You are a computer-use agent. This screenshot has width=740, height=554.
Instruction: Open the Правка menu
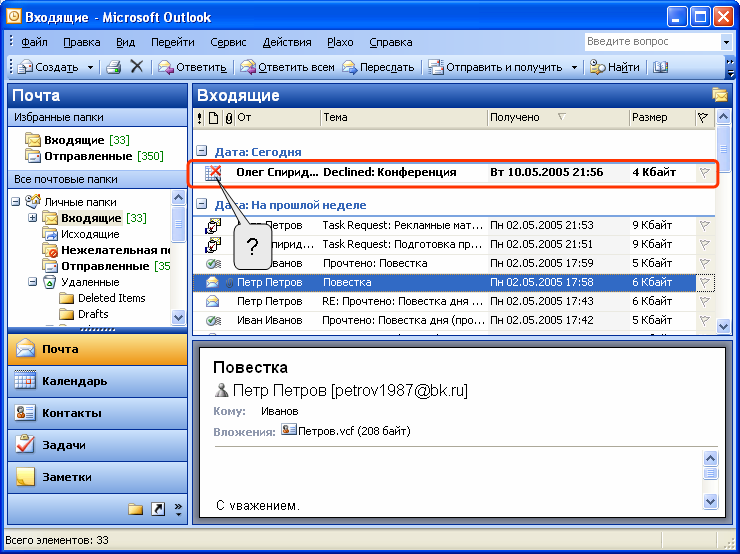[82, 42]
